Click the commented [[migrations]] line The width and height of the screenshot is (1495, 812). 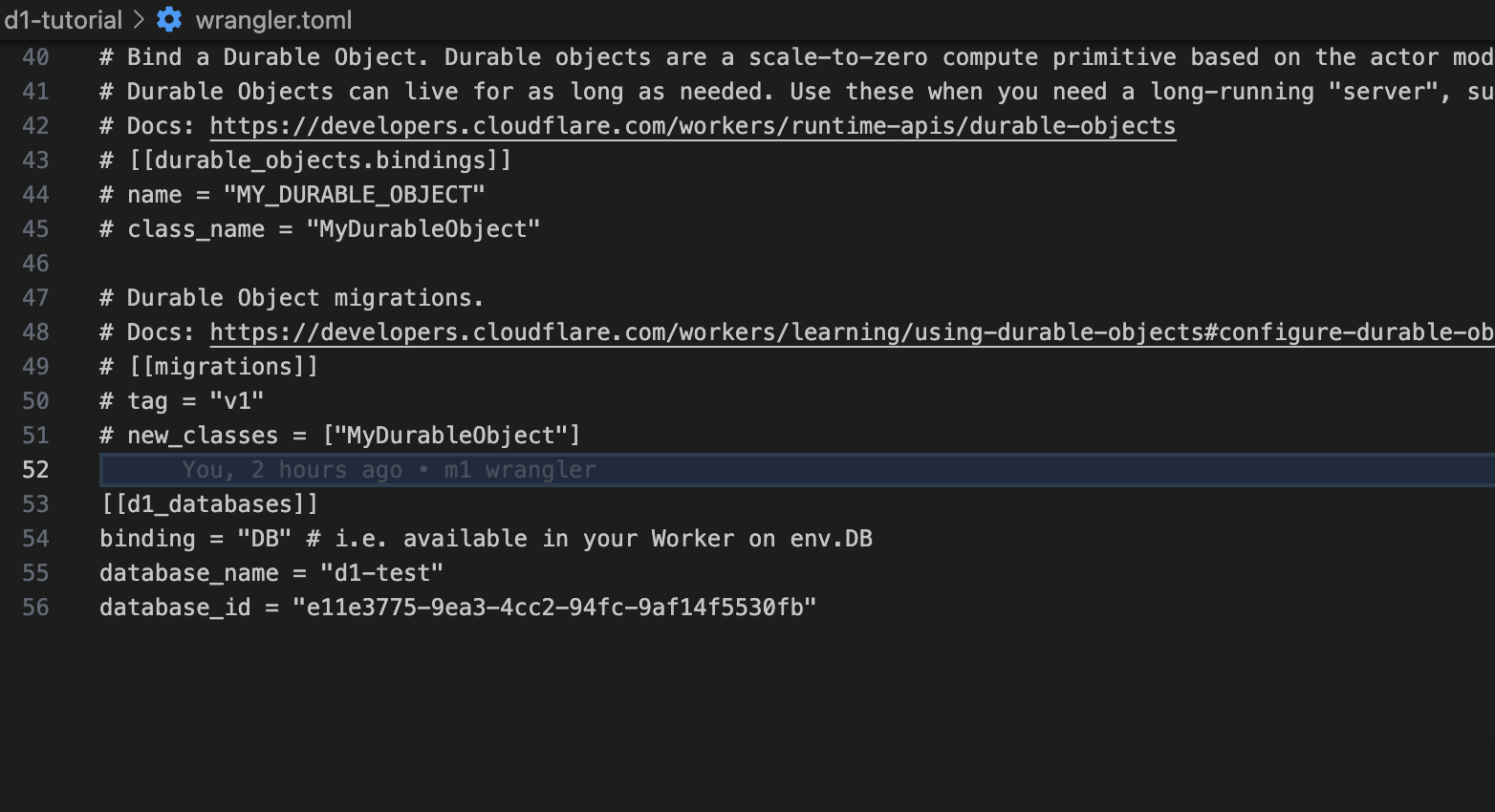tap(223, 367)
